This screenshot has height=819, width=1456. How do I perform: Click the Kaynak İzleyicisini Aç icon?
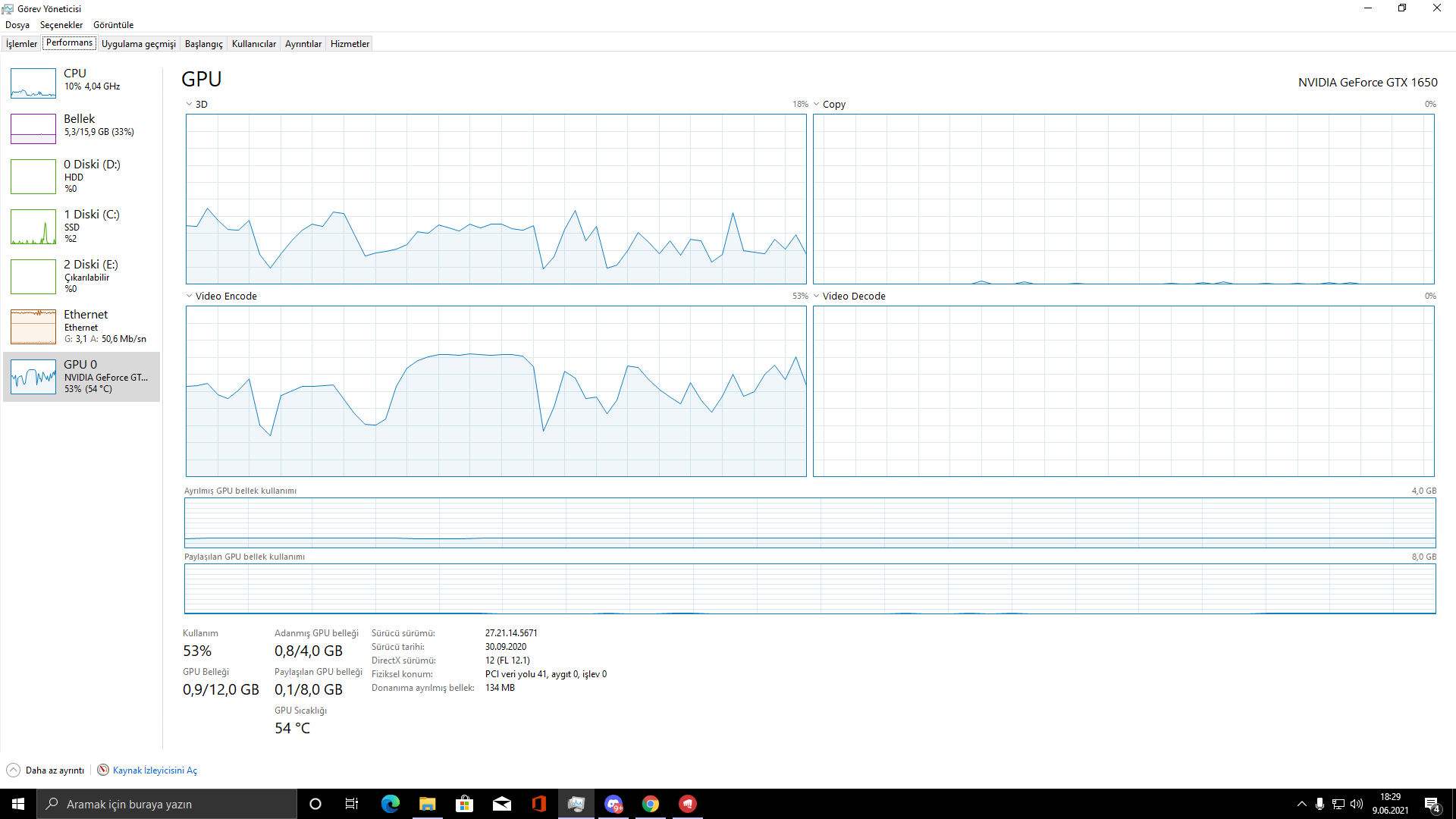103,770
